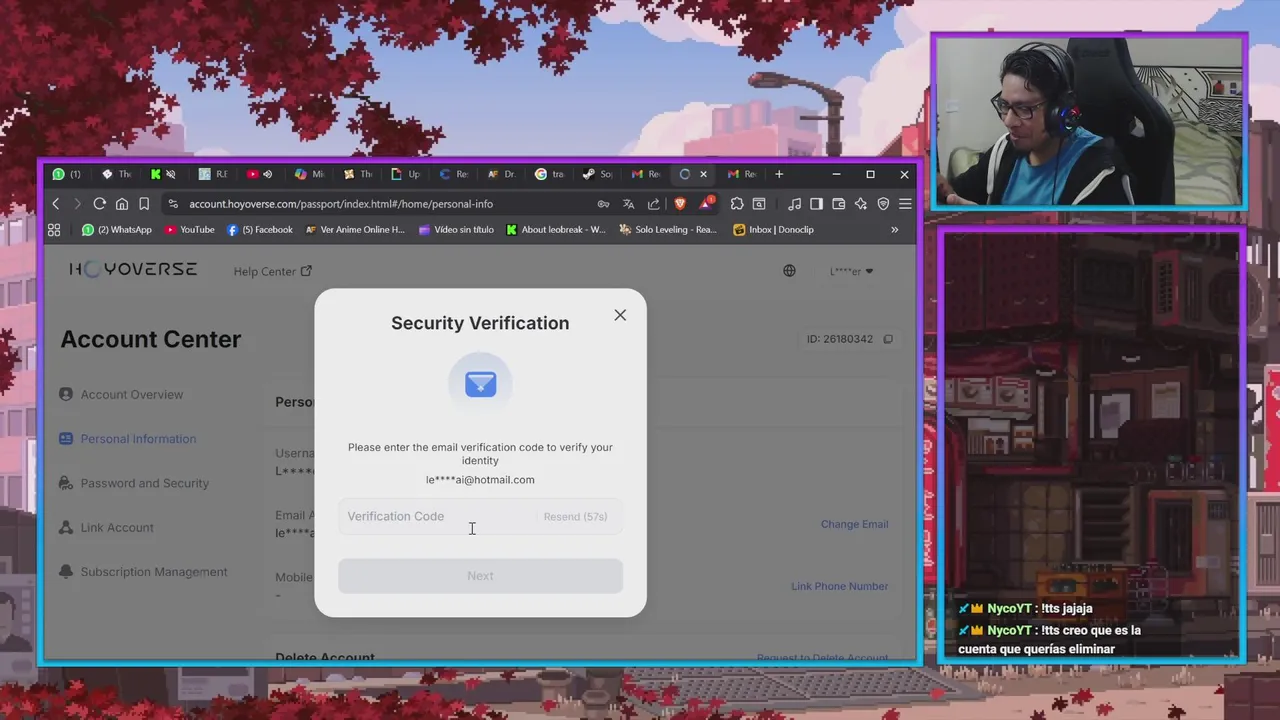Open Password and Security section
The height and width of the screenshot is (720, 1280).
pyautogui.click(x=134, y=483)
